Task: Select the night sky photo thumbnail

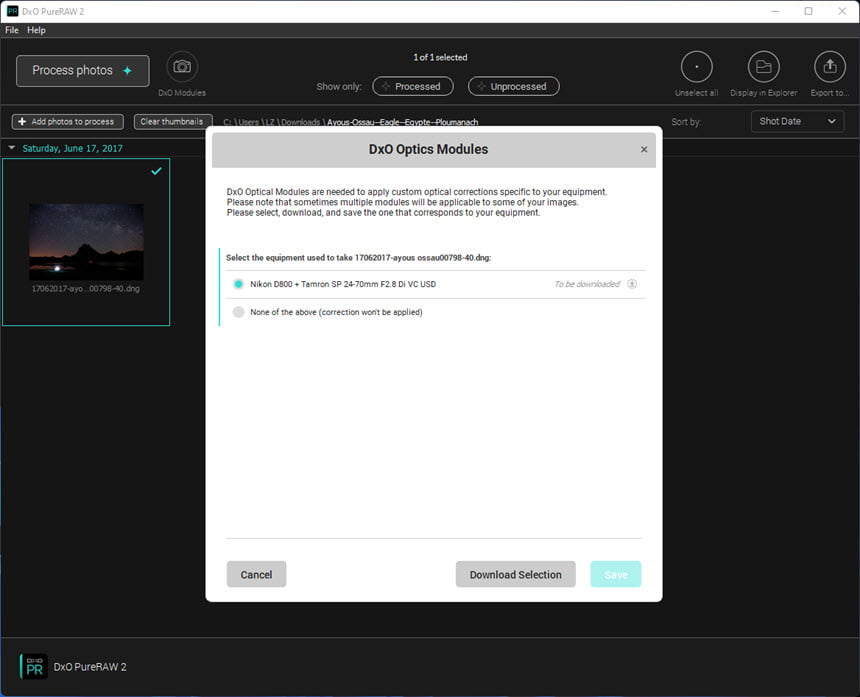Action: pos(87,242)
